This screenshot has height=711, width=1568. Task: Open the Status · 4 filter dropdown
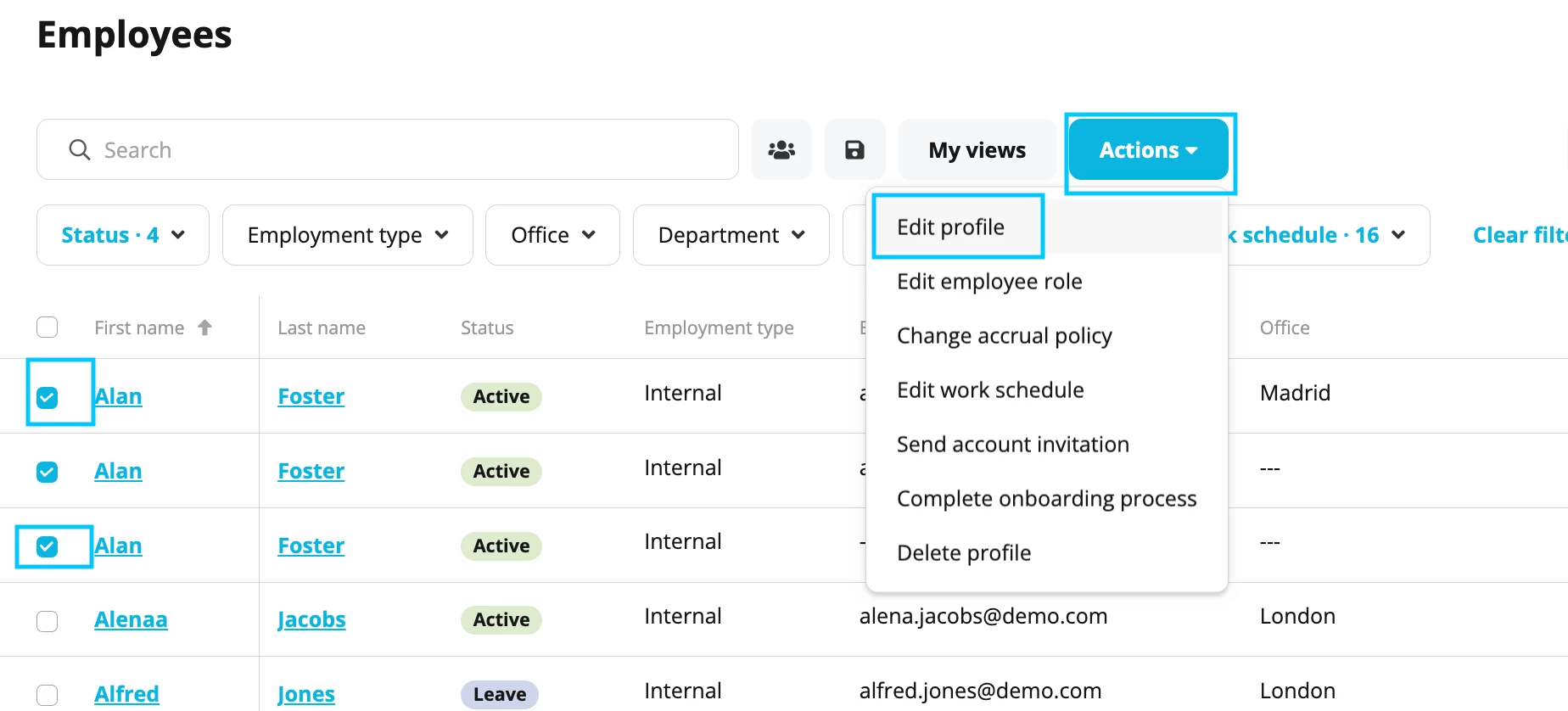tap(123, 235)
